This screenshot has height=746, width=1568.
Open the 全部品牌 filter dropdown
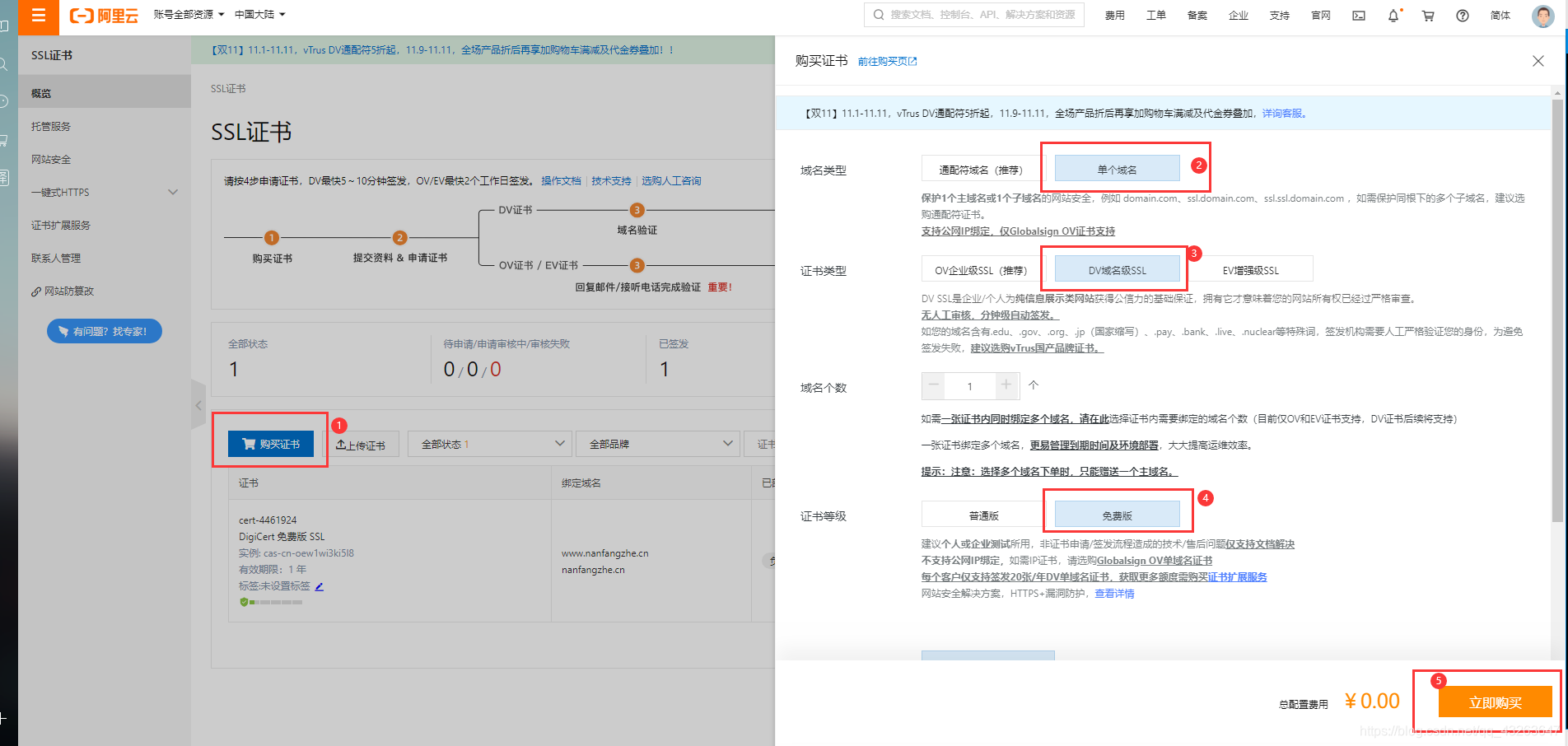pos(657,444)
